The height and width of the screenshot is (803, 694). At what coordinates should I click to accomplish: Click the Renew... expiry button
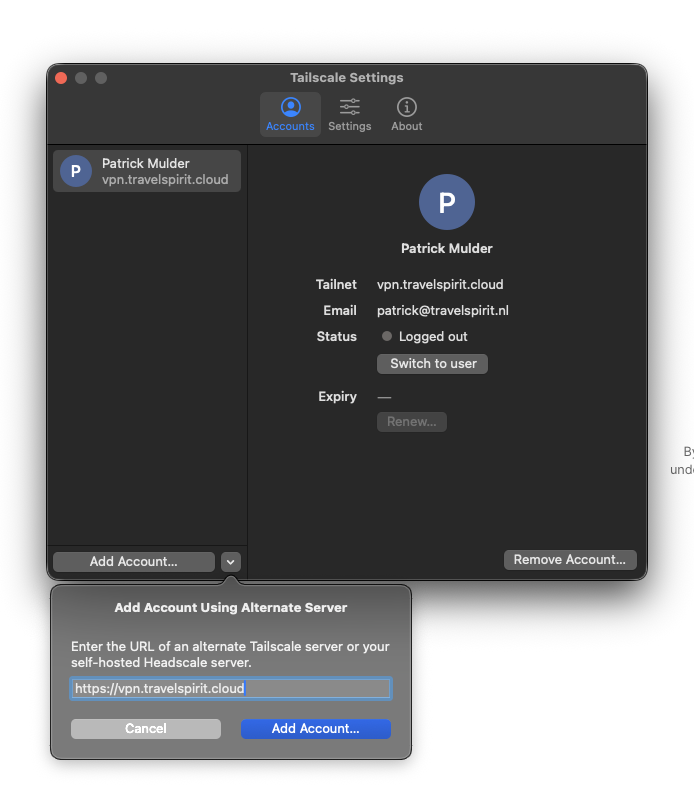(411, 422)
